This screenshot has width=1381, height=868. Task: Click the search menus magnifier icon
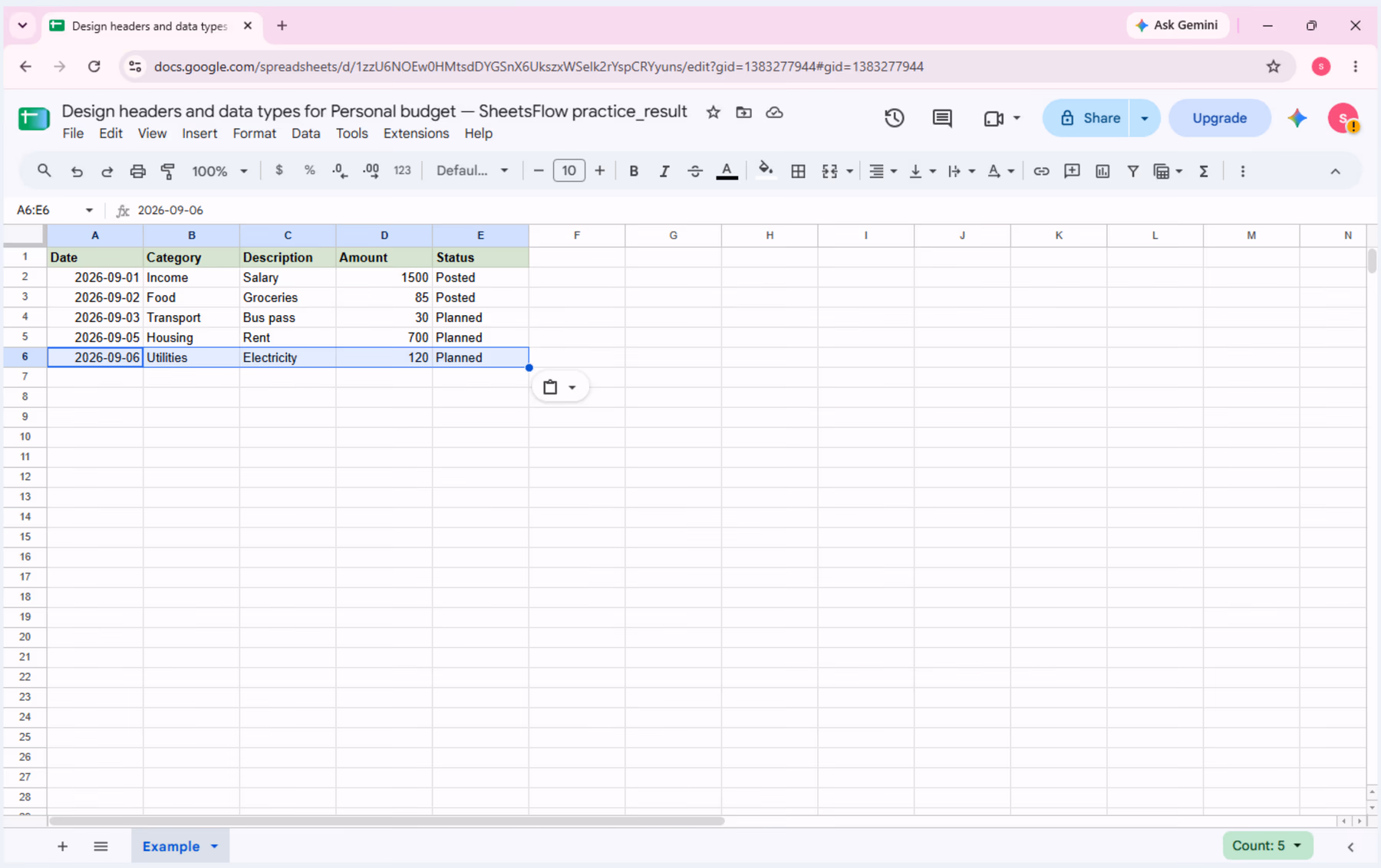44,171
